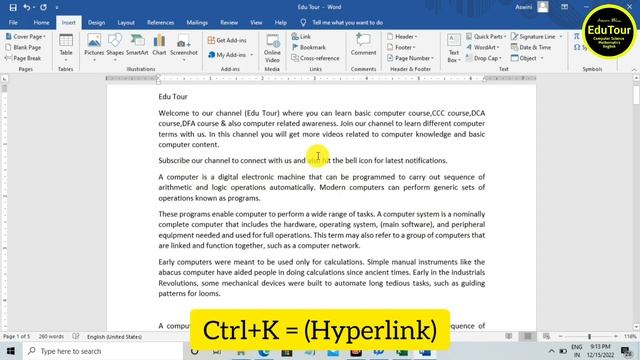Open the Table insert menu

pos(66,47)
